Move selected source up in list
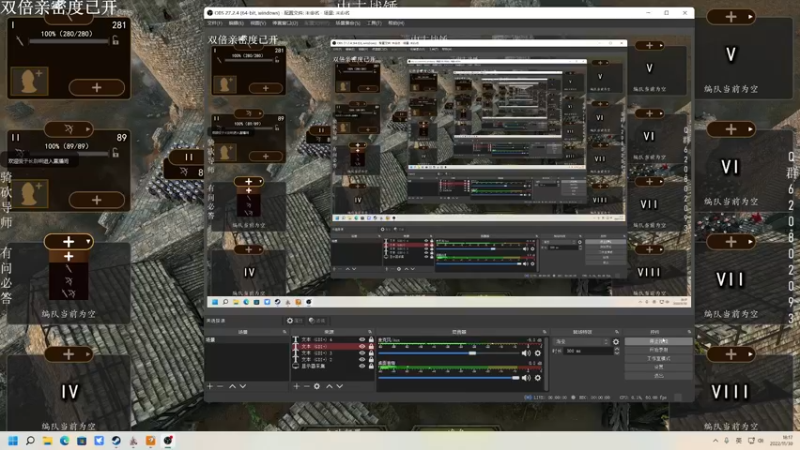The height and width of the screenshot is (450, 800). coord(329,386)
